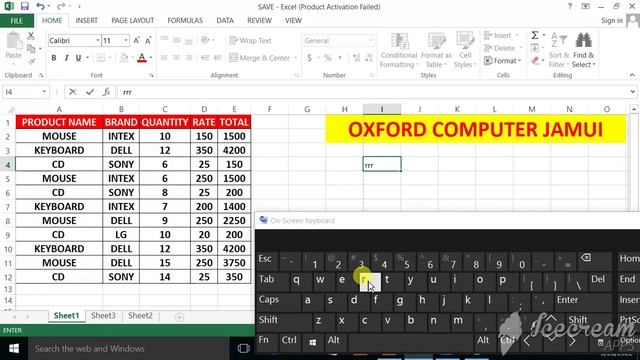Select the Sheet3 tab

click(103, 316)
